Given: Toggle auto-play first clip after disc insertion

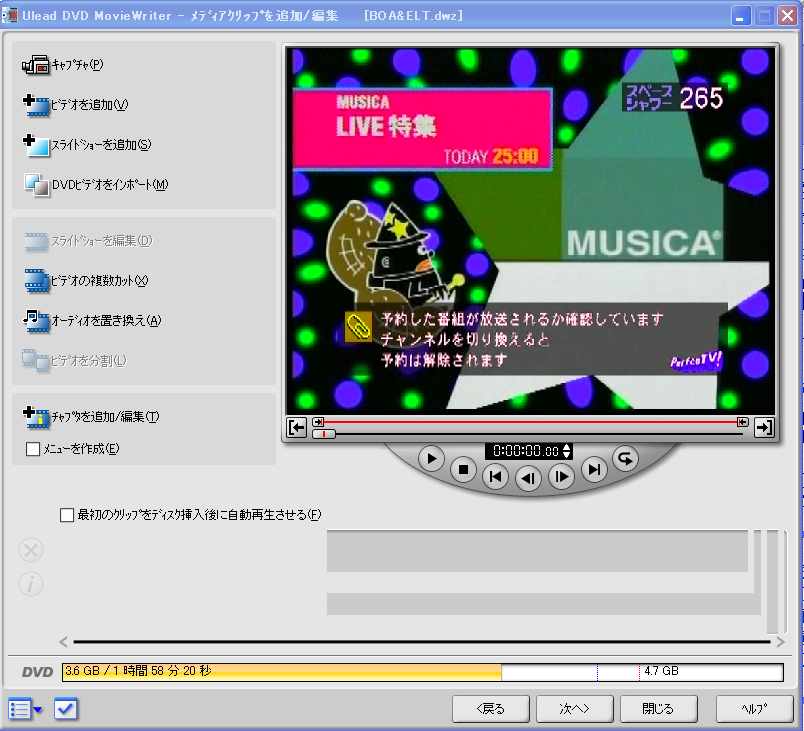Looking at the screenshot, I should 67,515.
